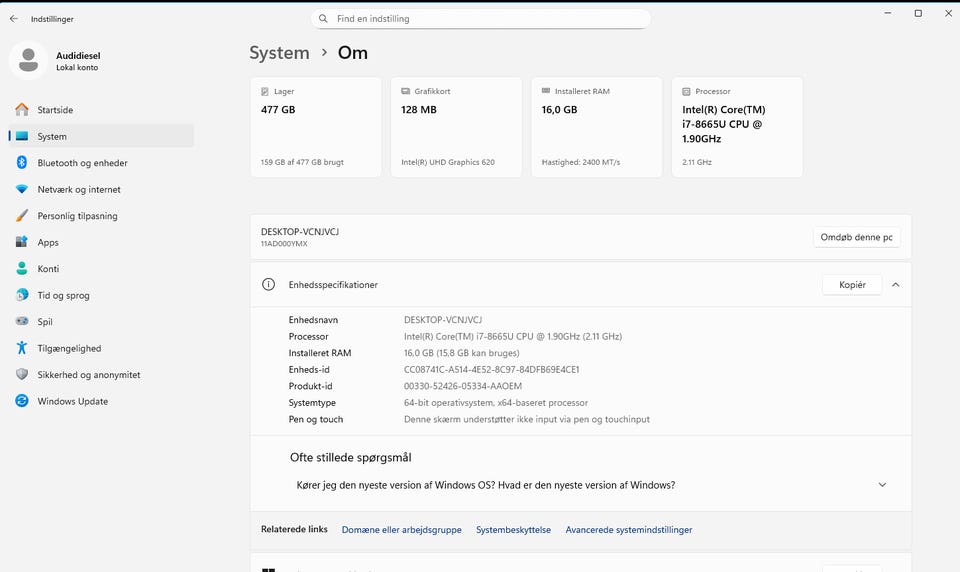Click the Kopiér button

click(x=852, y=285)
